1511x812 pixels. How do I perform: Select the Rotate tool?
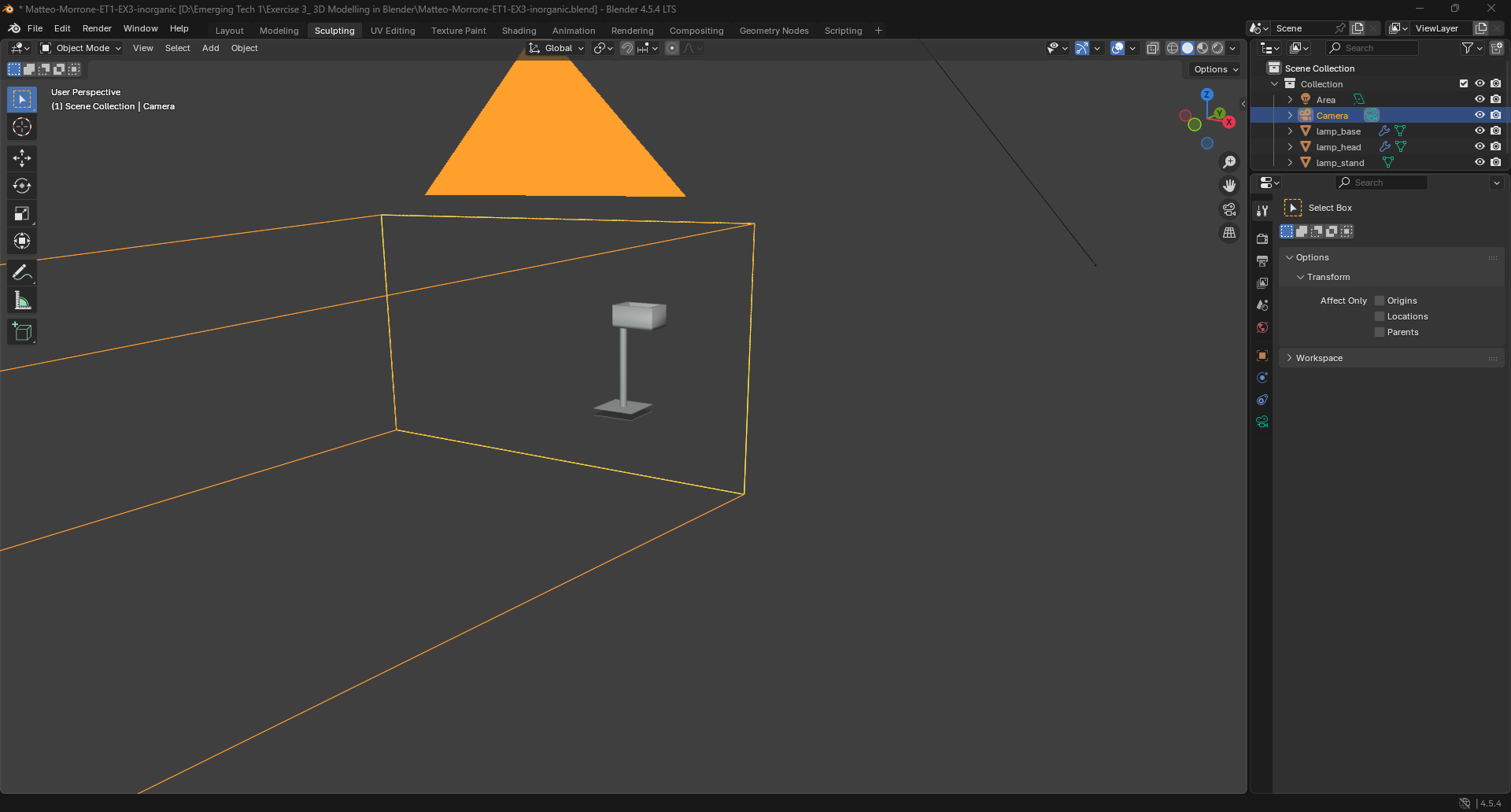21,186
